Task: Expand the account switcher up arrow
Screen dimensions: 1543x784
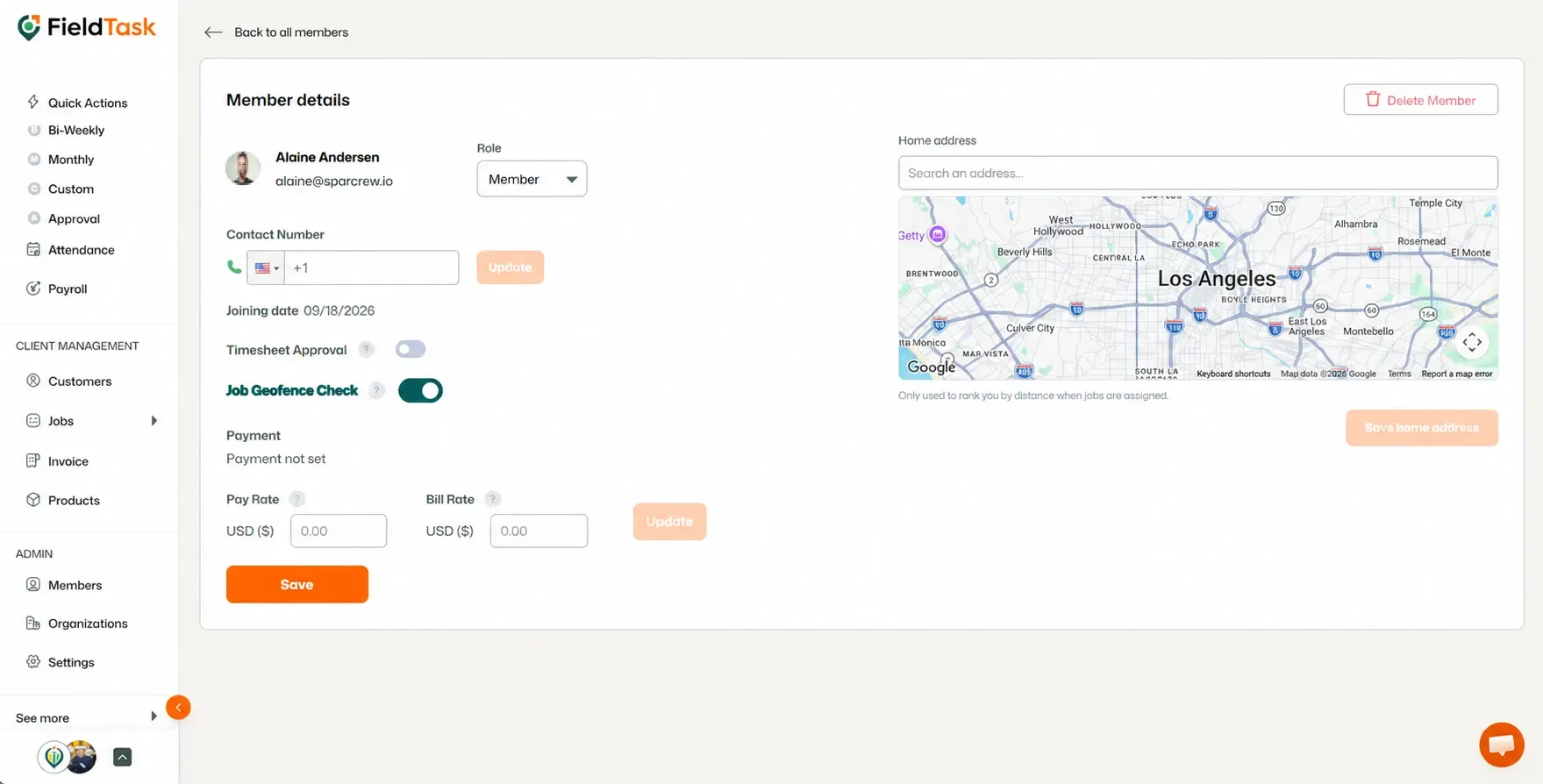Action: pos(123,757)
